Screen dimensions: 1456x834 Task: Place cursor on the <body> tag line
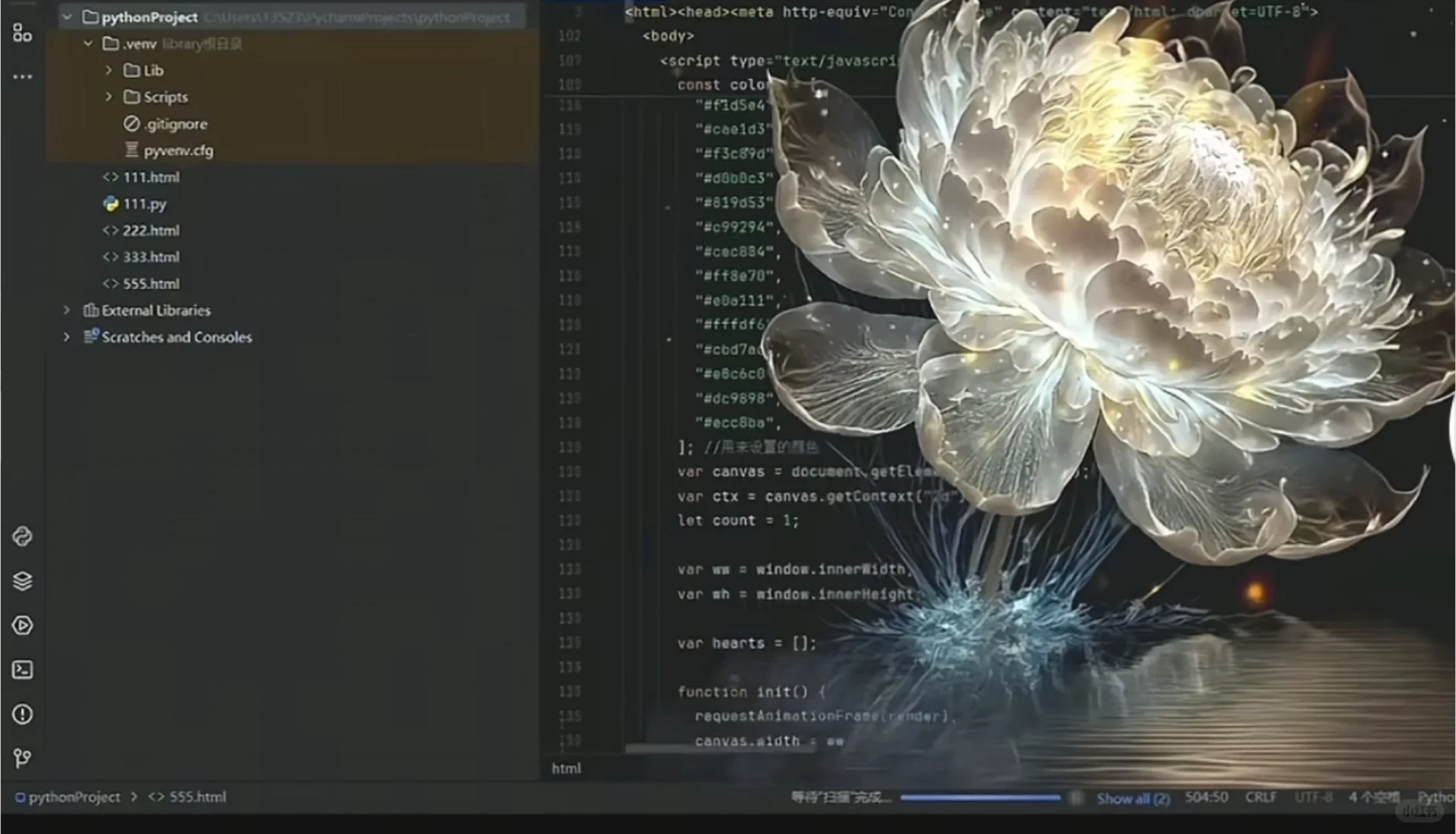pos(668,36)
